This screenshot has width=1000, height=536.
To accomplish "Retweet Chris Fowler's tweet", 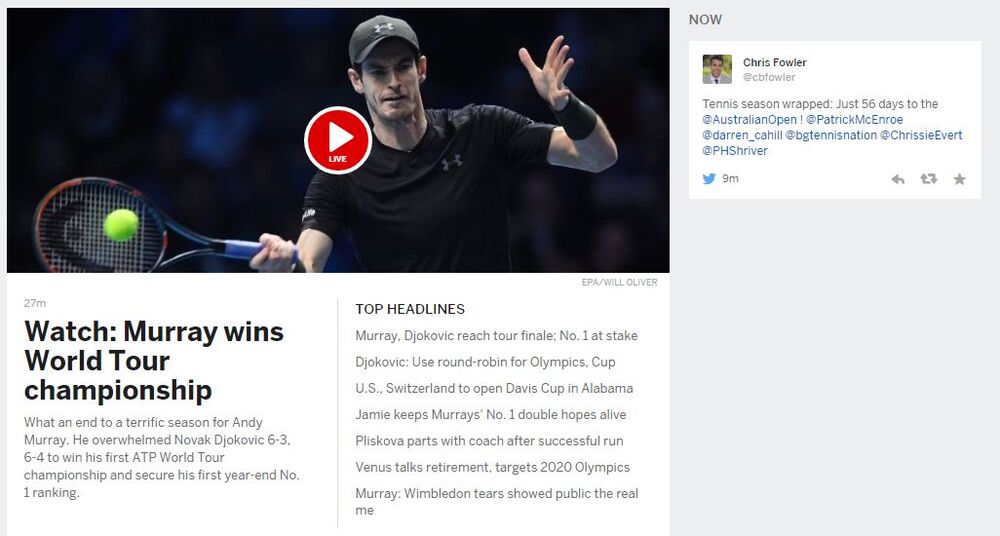I will pyautogui.click(x=929, y=179).
